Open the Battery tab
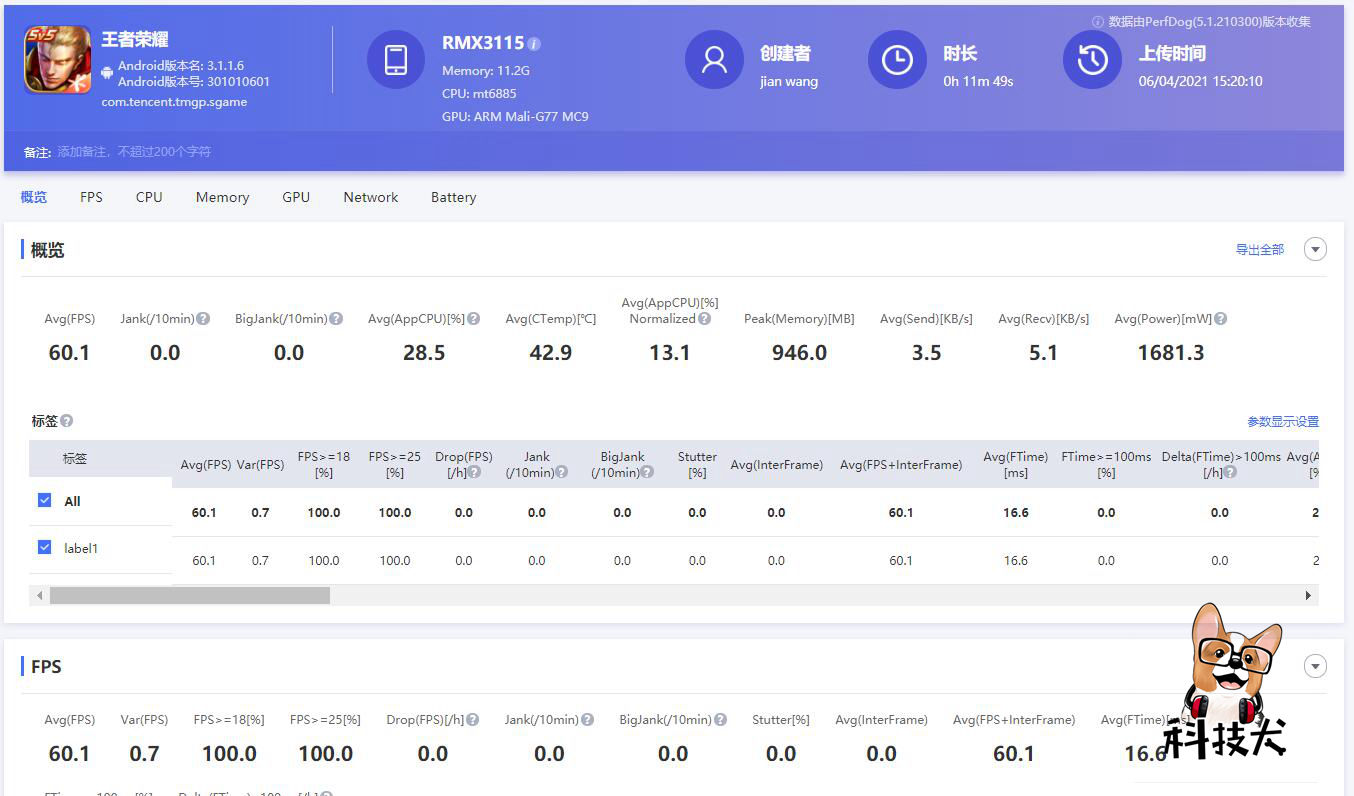1354x796 pixels. (x=453, y=197)
